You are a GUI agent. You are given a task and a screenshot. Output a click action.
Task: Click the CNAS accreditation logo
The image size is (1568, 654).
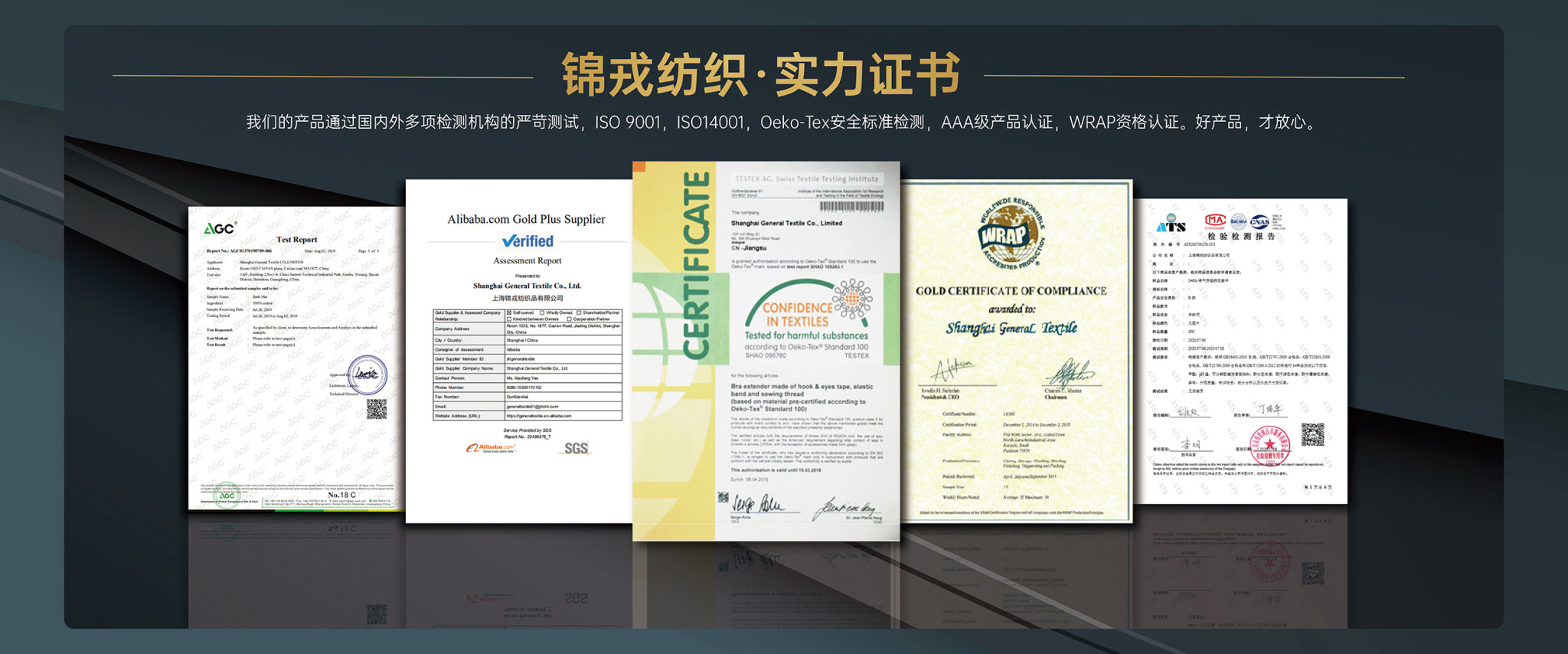coord(1259,222)
